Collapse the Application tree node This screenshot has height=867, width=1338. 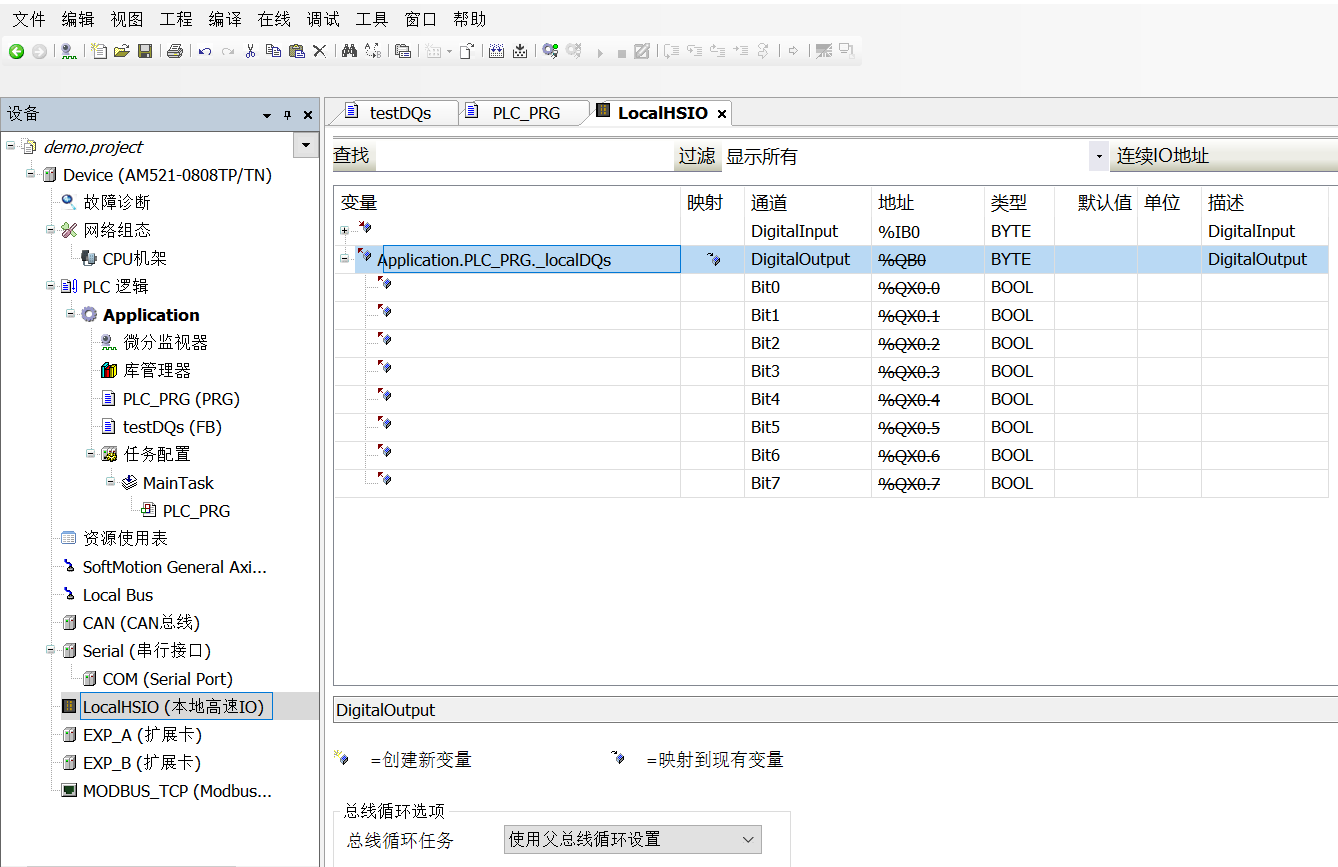coord(71,314)
